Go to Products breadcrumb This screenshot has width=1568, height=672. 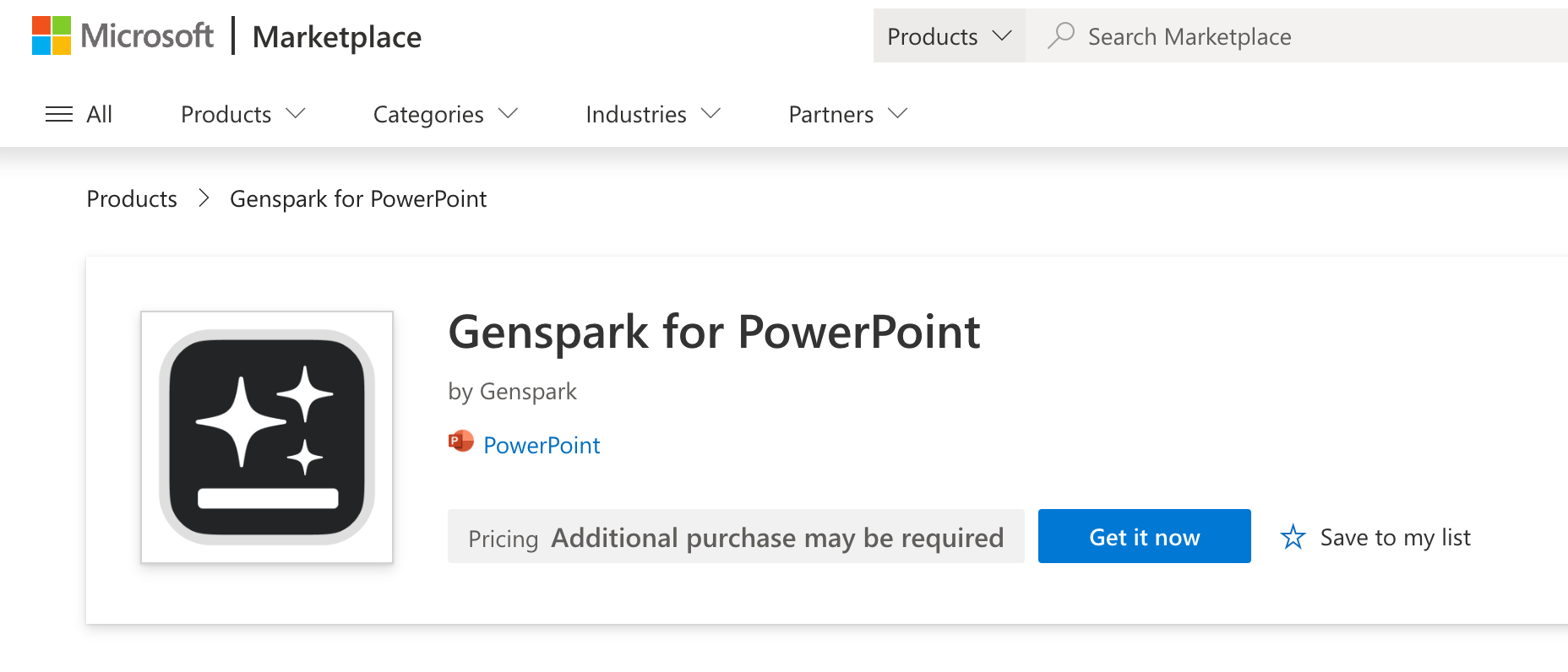pyautogui.click(x=132, y=198)
